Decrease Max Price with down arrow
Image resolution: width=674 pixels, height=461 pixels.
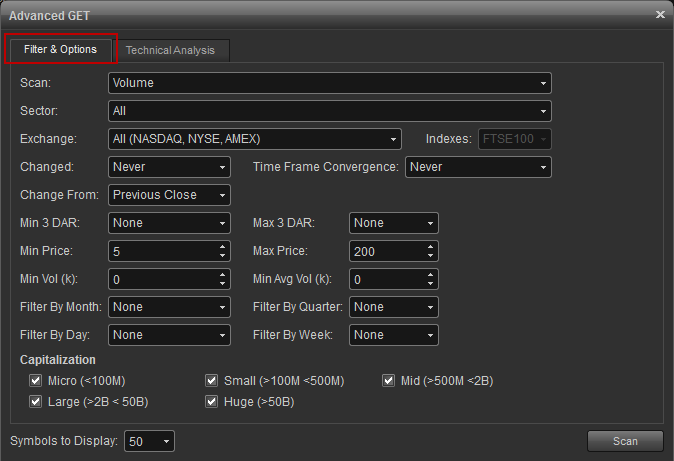pyautogui.click(x=430, y=256)
